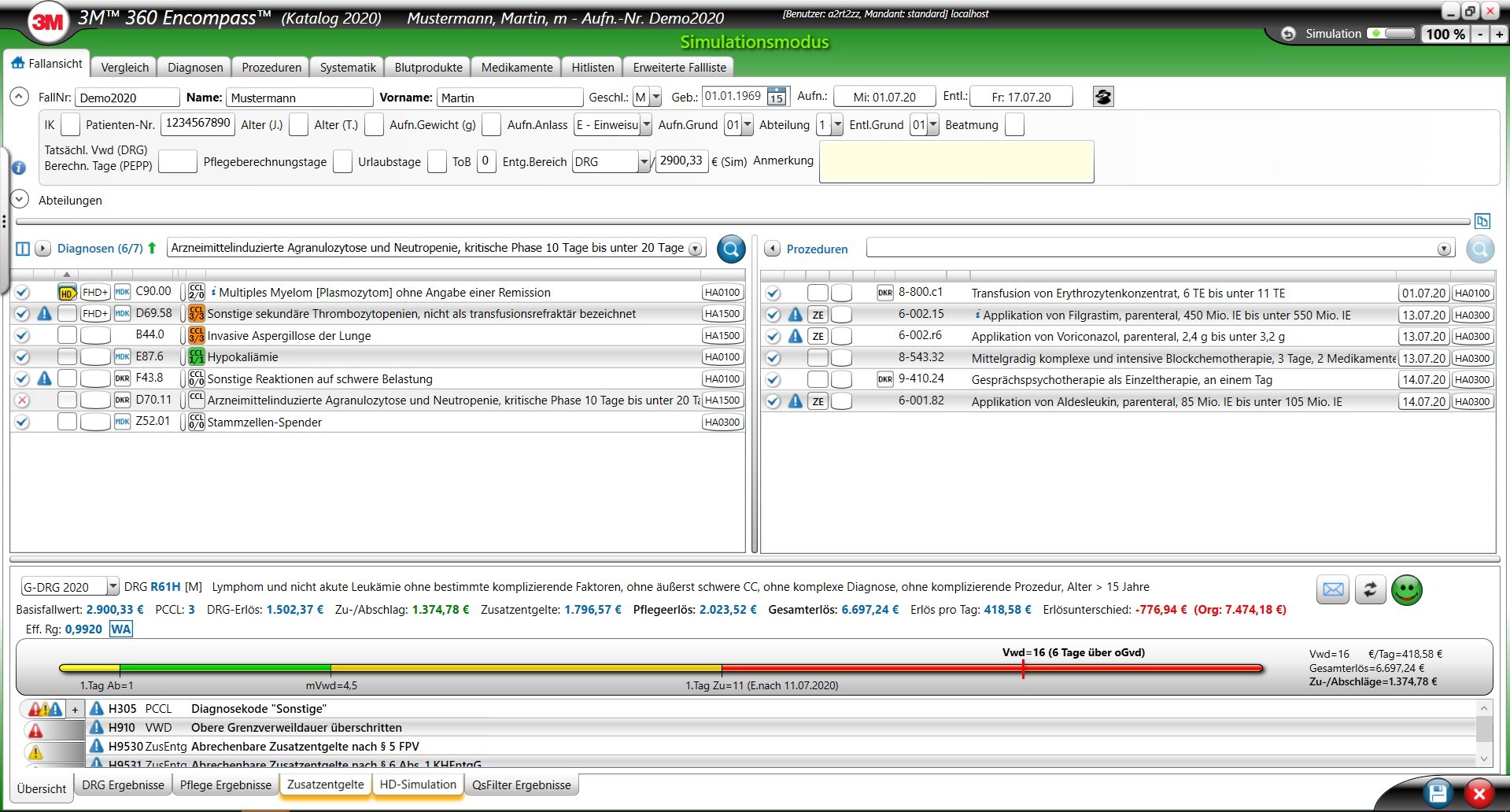Click the green smiley face icon
This screenshot has height=812, width=1510.
1406,589
